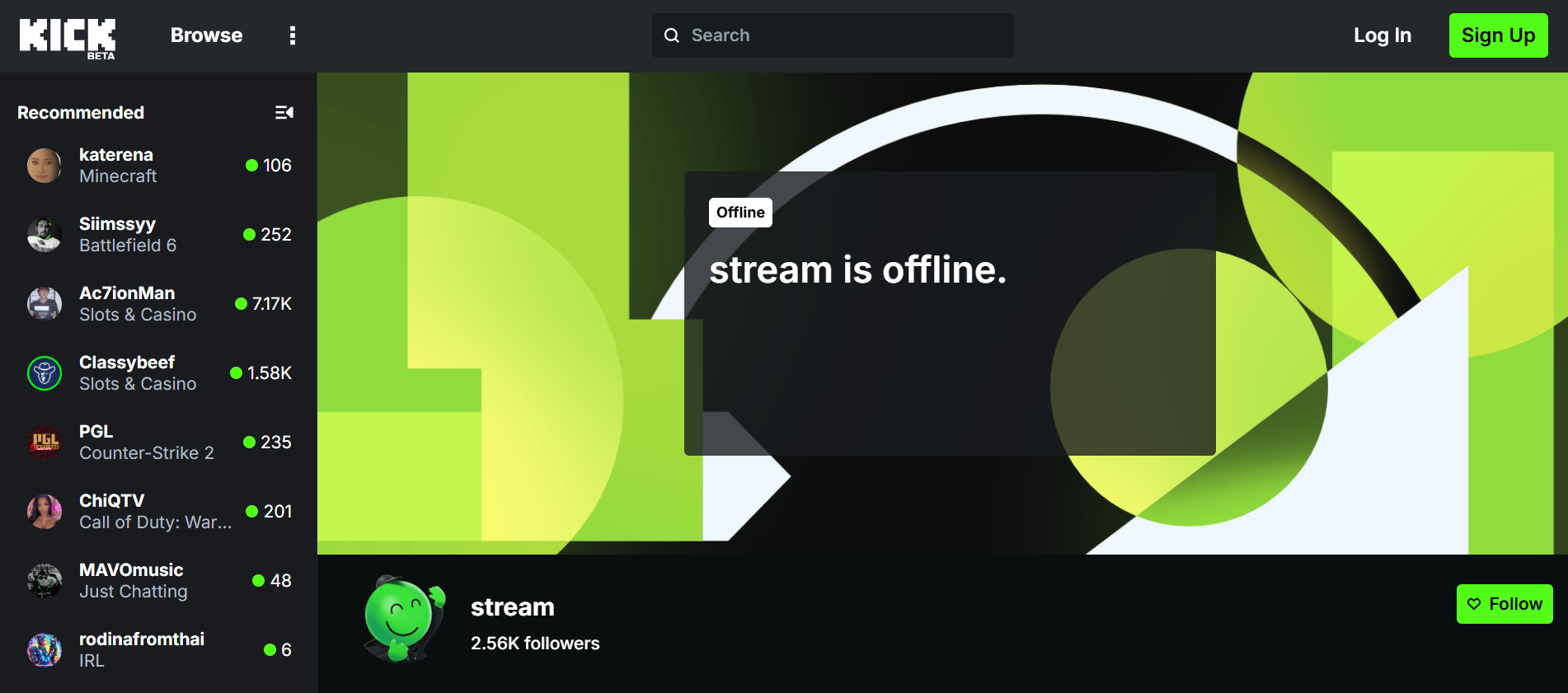Open the Classybeef channel name

(x=127, y=363)
